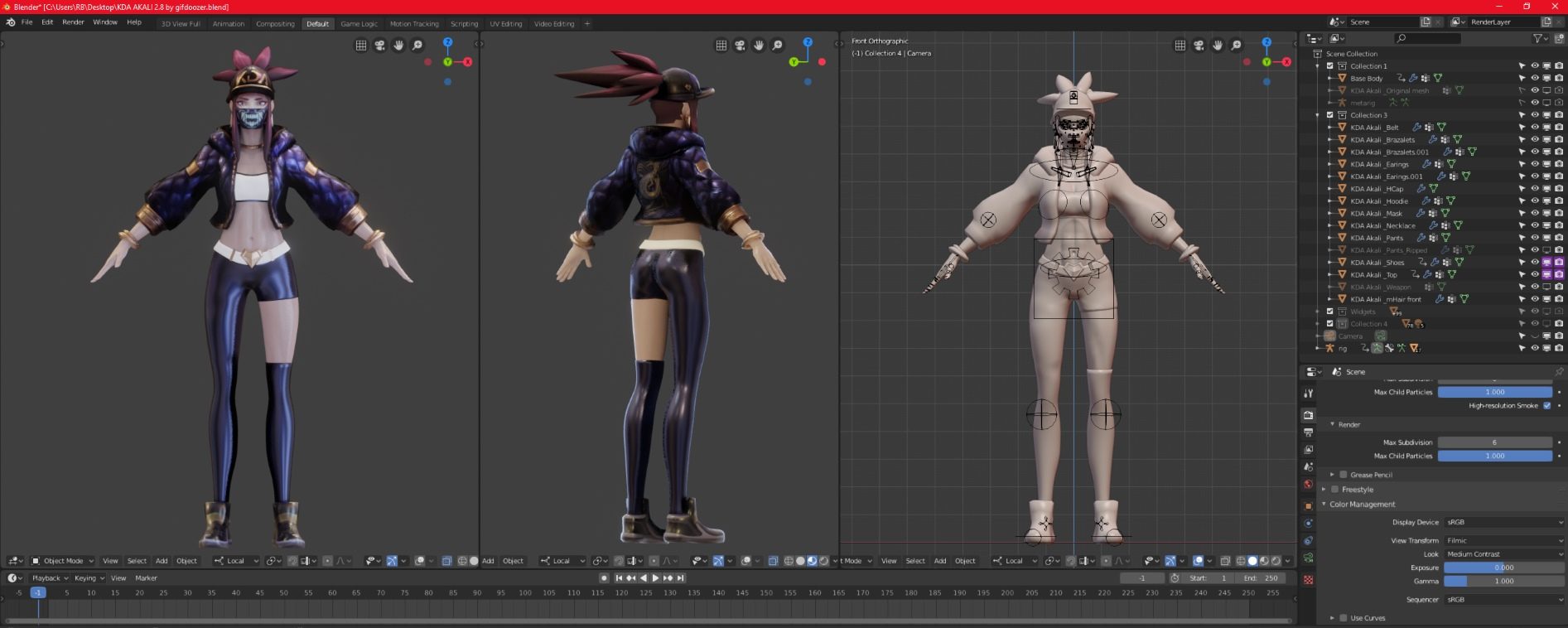Open the Render properties tab
This screenshot has width=1568, height=628.
(x=1308, y=415)
